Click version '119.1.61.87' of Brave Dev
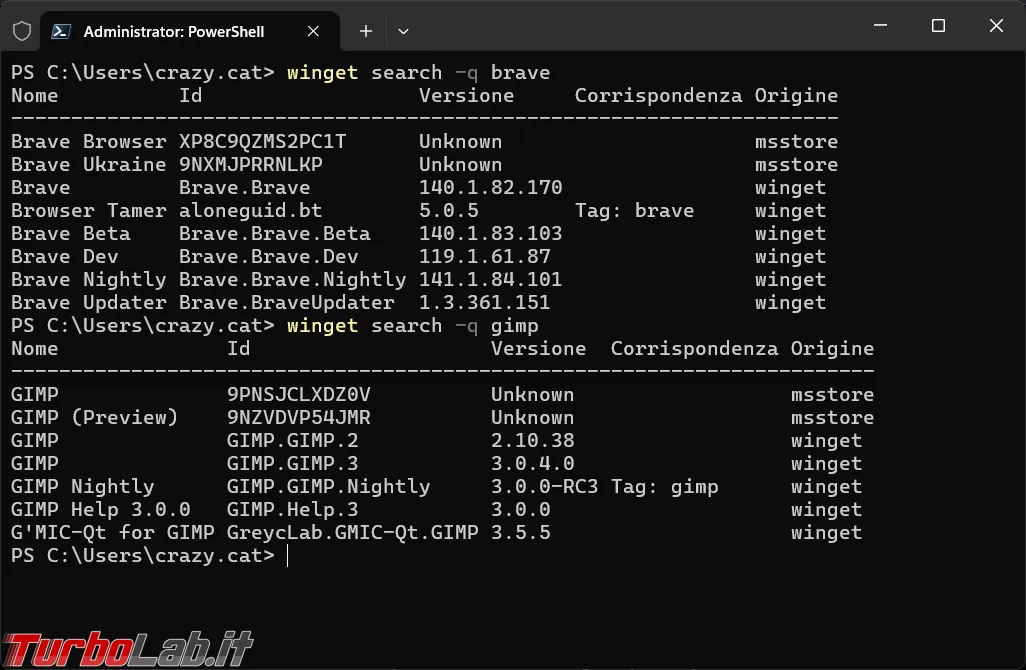1026x670 pixels. (x=485, y=256)
